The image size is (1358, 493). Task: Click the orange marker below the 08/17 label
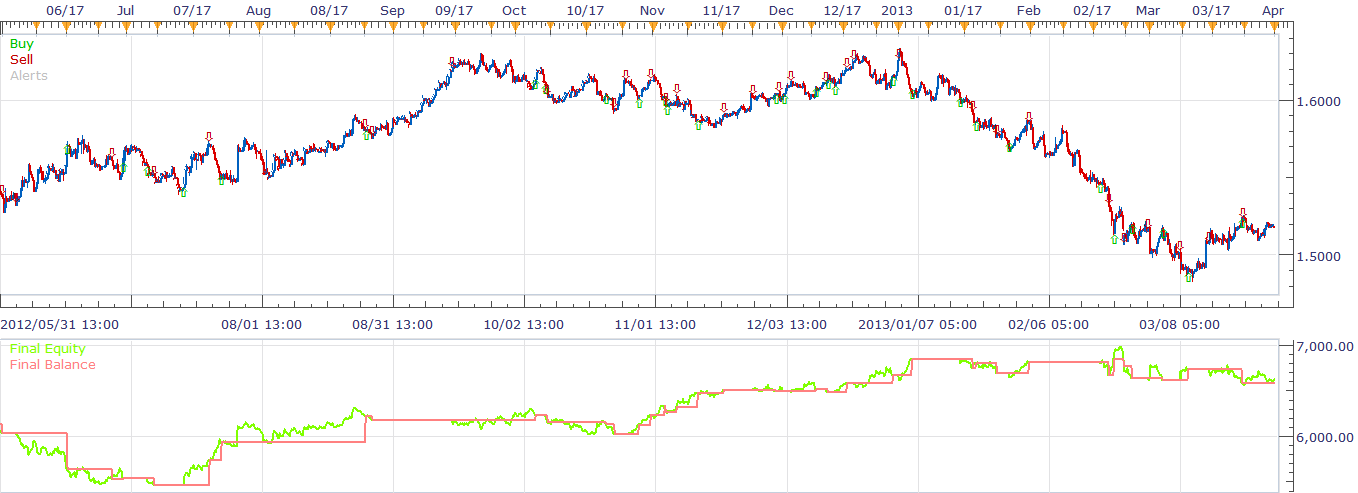pyautogui.click(x=329, y=26)
